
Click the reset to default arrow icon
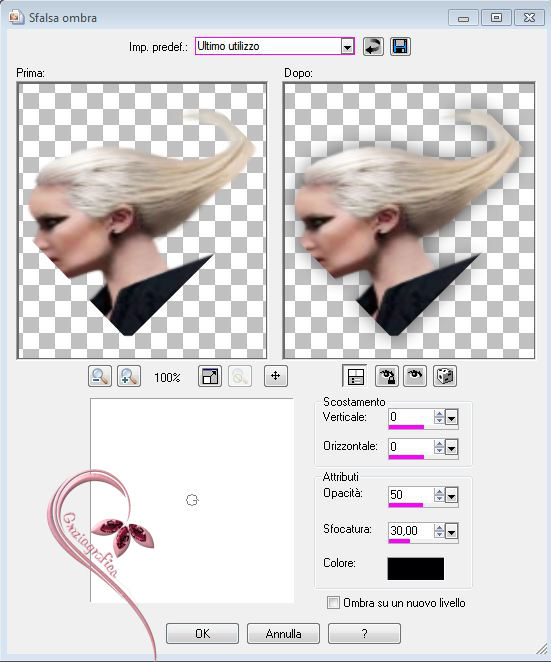tap(373, 46)
